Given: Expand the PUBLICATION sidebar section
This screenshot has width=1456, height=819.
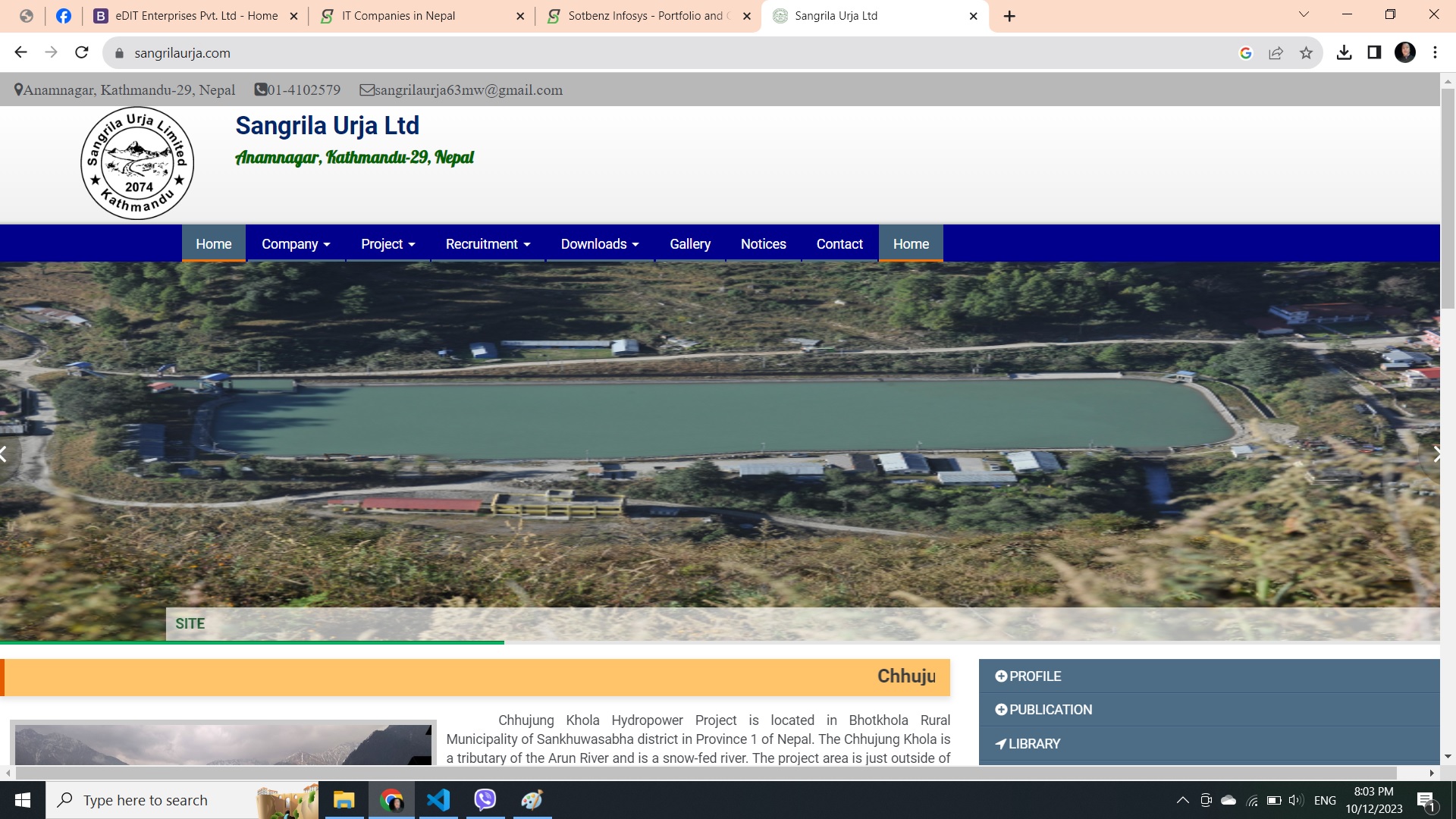Looking at the screenshot, I should pos(1043,710).
